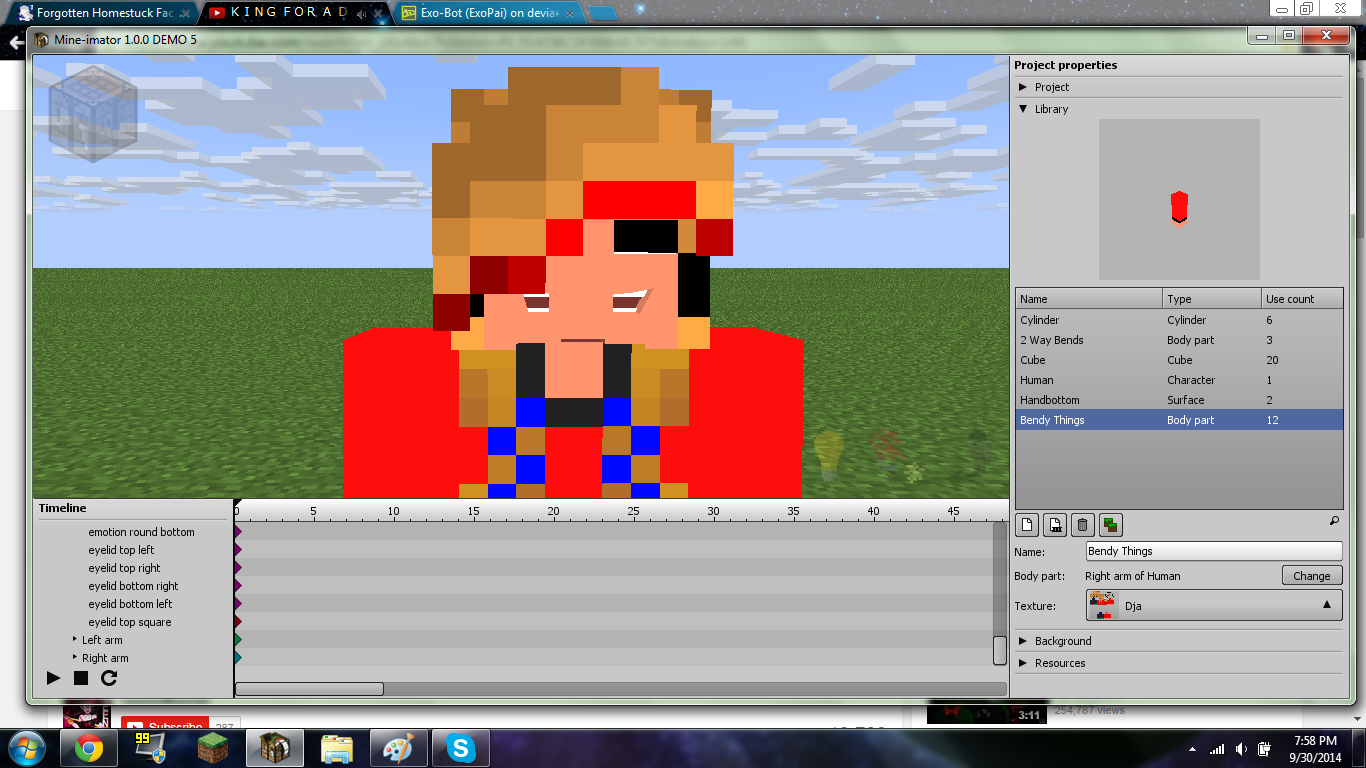Select emotion round bottom in the timeline
The height and width of the screenshot is (768, 1366).
click(x=141, y=532)
